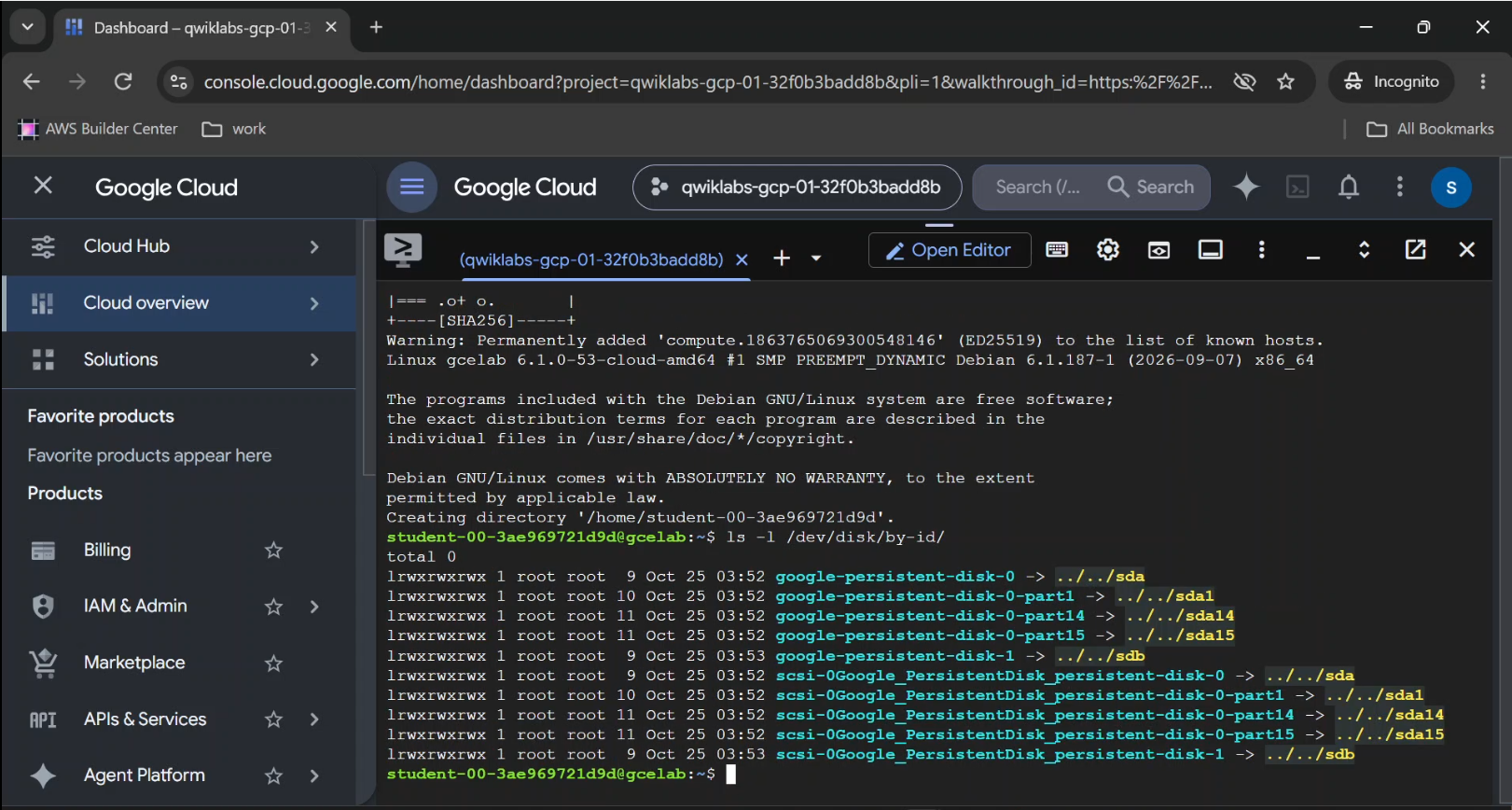1512x810 pixels.
Task: Expand APIs & Services submenu chevron
Action: point(314,719)
